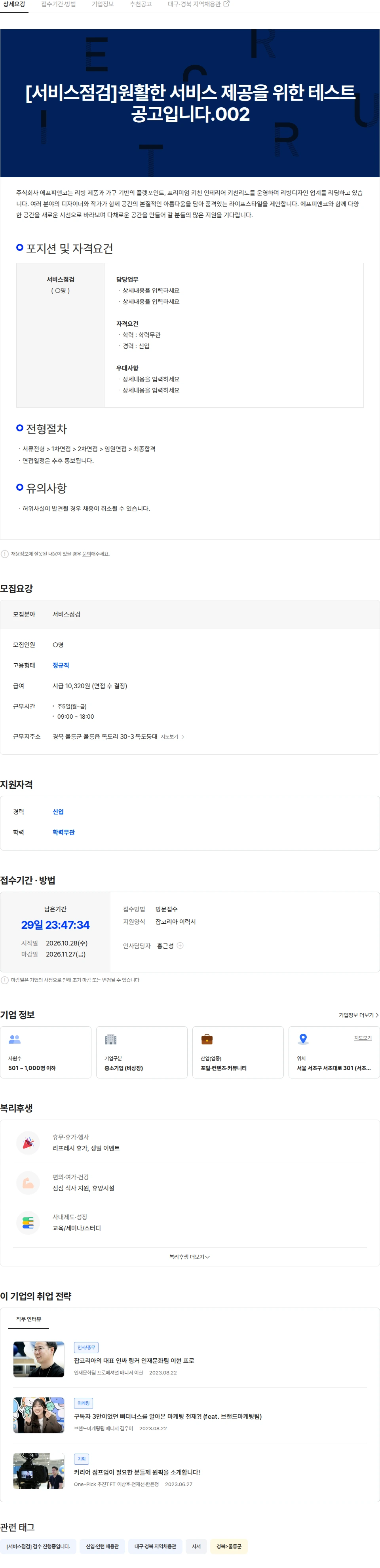Click the 신입·인턴 채용관 tag
Viewport: 380px width, 1568px height.
102,1546
